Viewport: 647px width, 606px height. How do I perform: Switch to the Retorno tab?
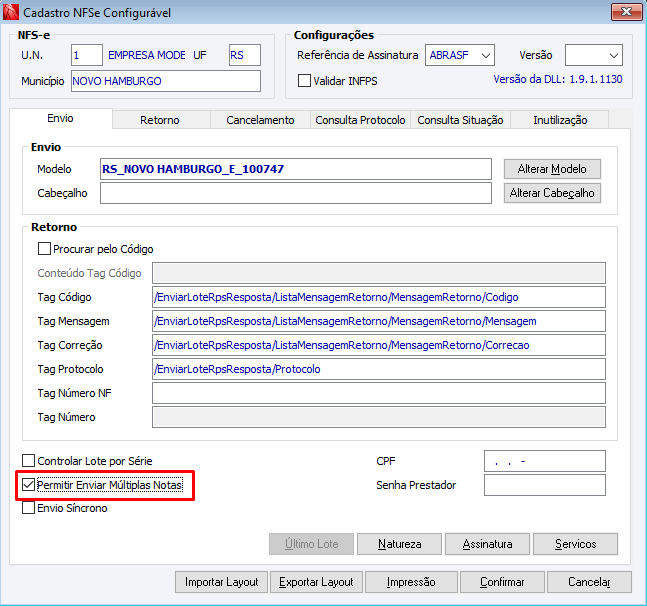coord(160,120)
